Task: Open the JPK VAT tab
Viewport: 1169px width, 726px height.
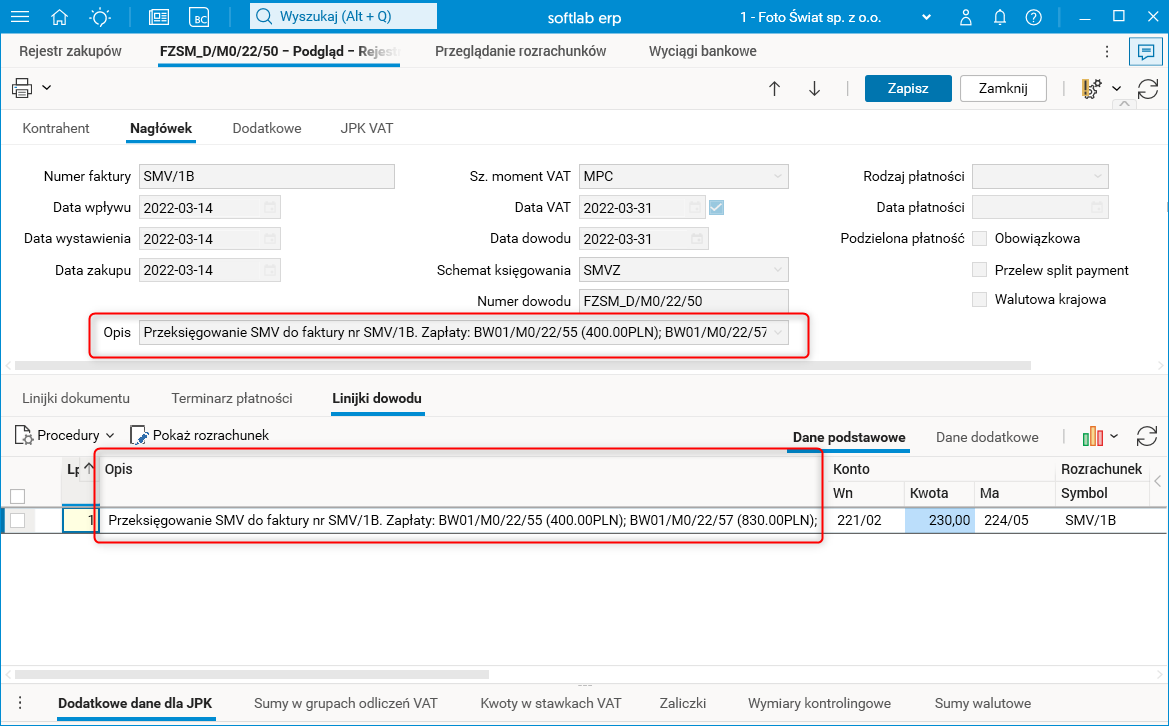Action: pos(367,128)
